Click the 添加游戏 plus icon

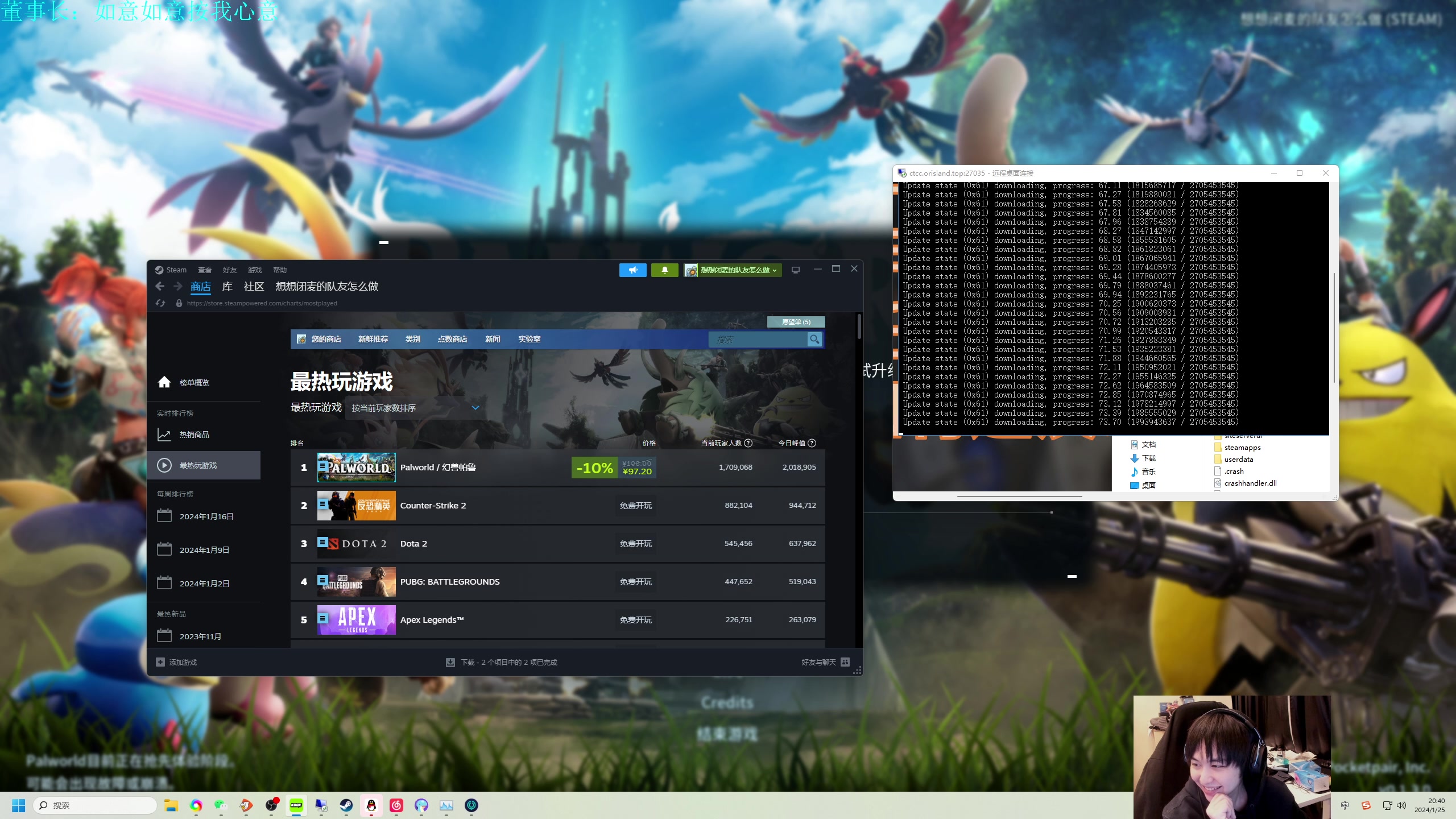pyautogui.click(x=160, y=662)
